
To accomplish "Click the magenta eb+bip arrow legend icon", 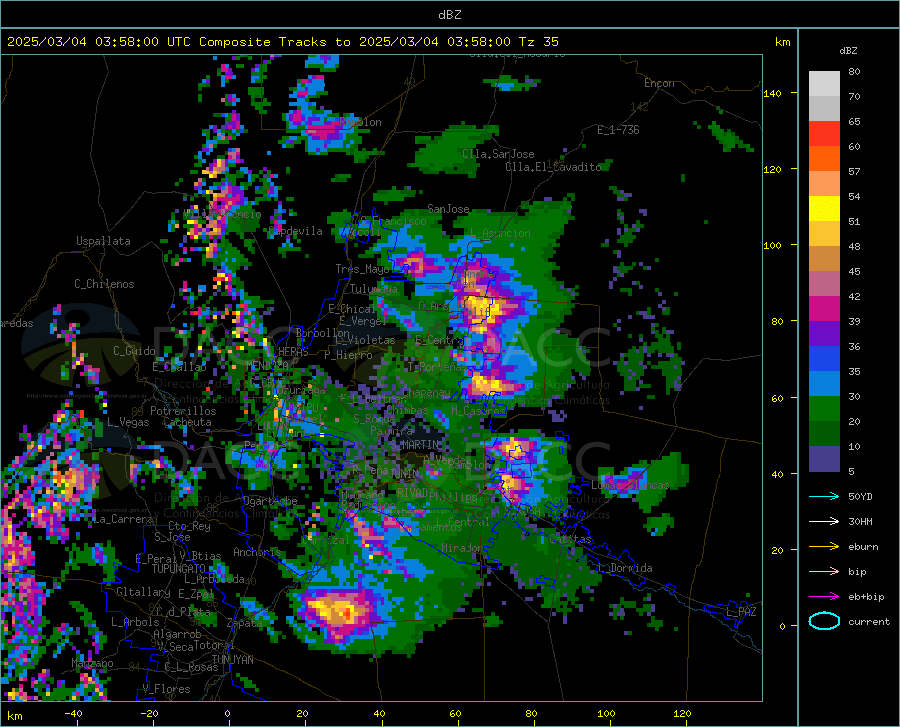I will pos(824,596).
